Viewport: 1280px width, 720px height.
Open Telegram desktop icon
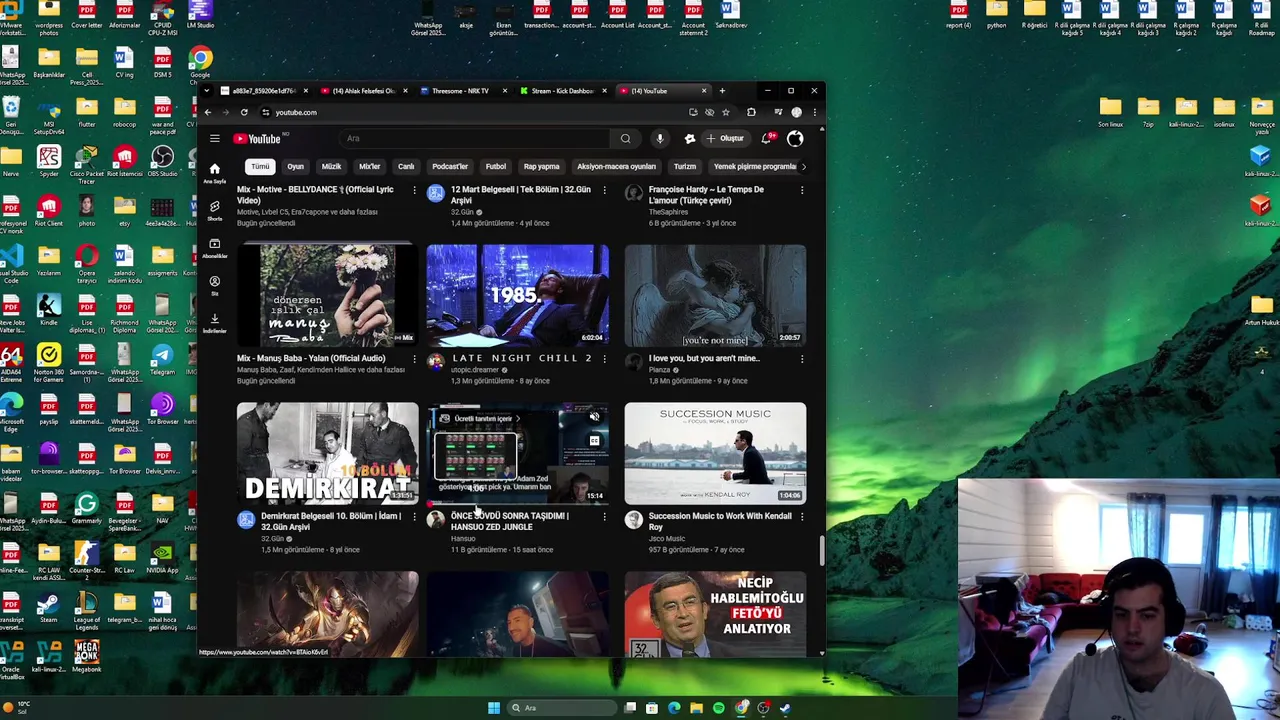[x=162, y=360]
